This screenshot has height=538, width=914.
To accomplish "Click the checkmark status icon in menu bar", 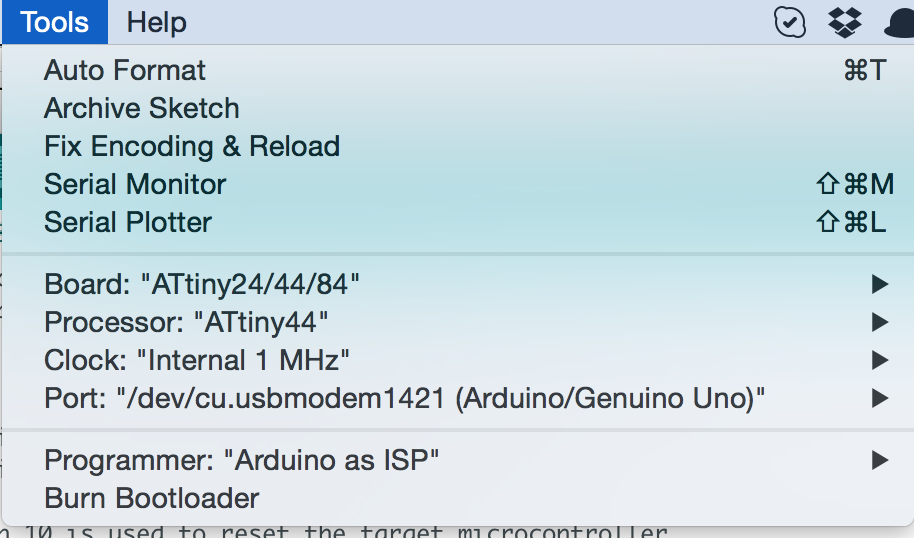I will [x=790, y=23].
